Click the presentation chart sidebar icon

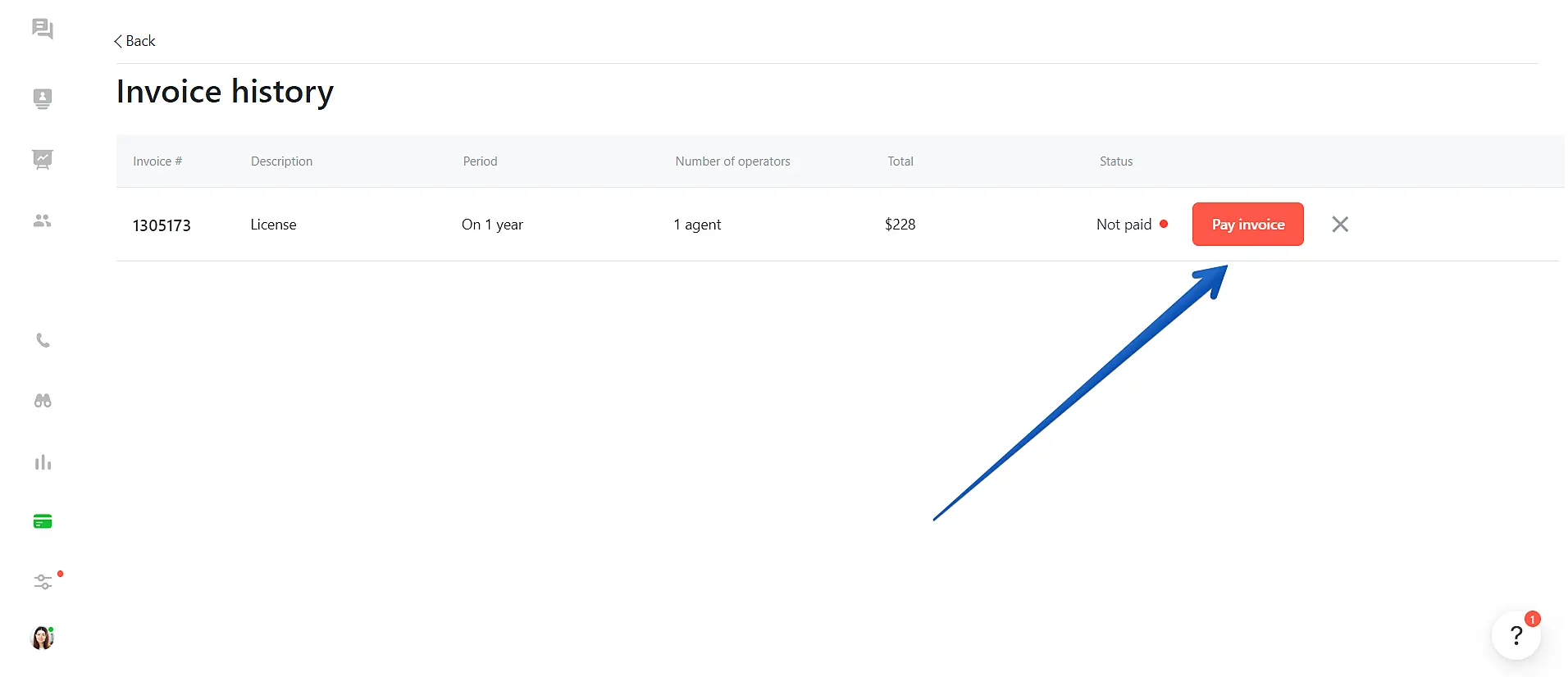(43, 159)
